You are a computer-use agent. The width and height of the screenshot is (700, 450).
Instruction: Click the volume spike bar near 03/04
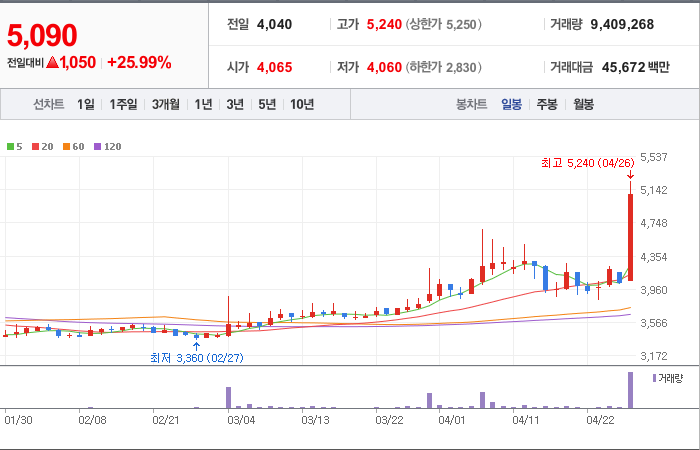229,397
